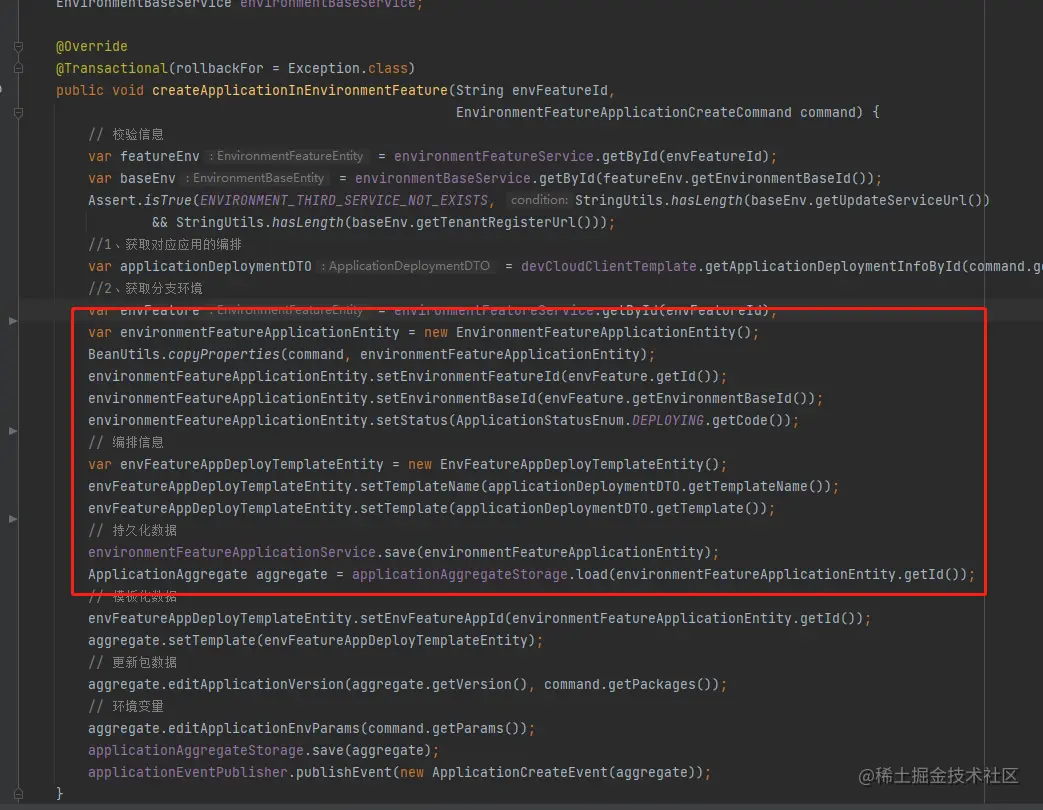Click the getApplicationDeploymentInfoById method call
Image resolution: width=1043 pixels, height=810 pixels.
833,266
